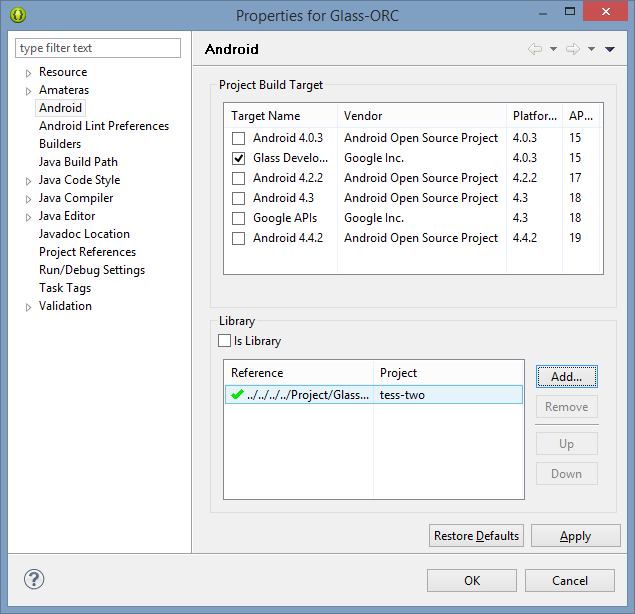This screenshot has width=635, height=614.
Task: Check the Android 4.2.2 target checkbox
Action: (x=238, y=178)
